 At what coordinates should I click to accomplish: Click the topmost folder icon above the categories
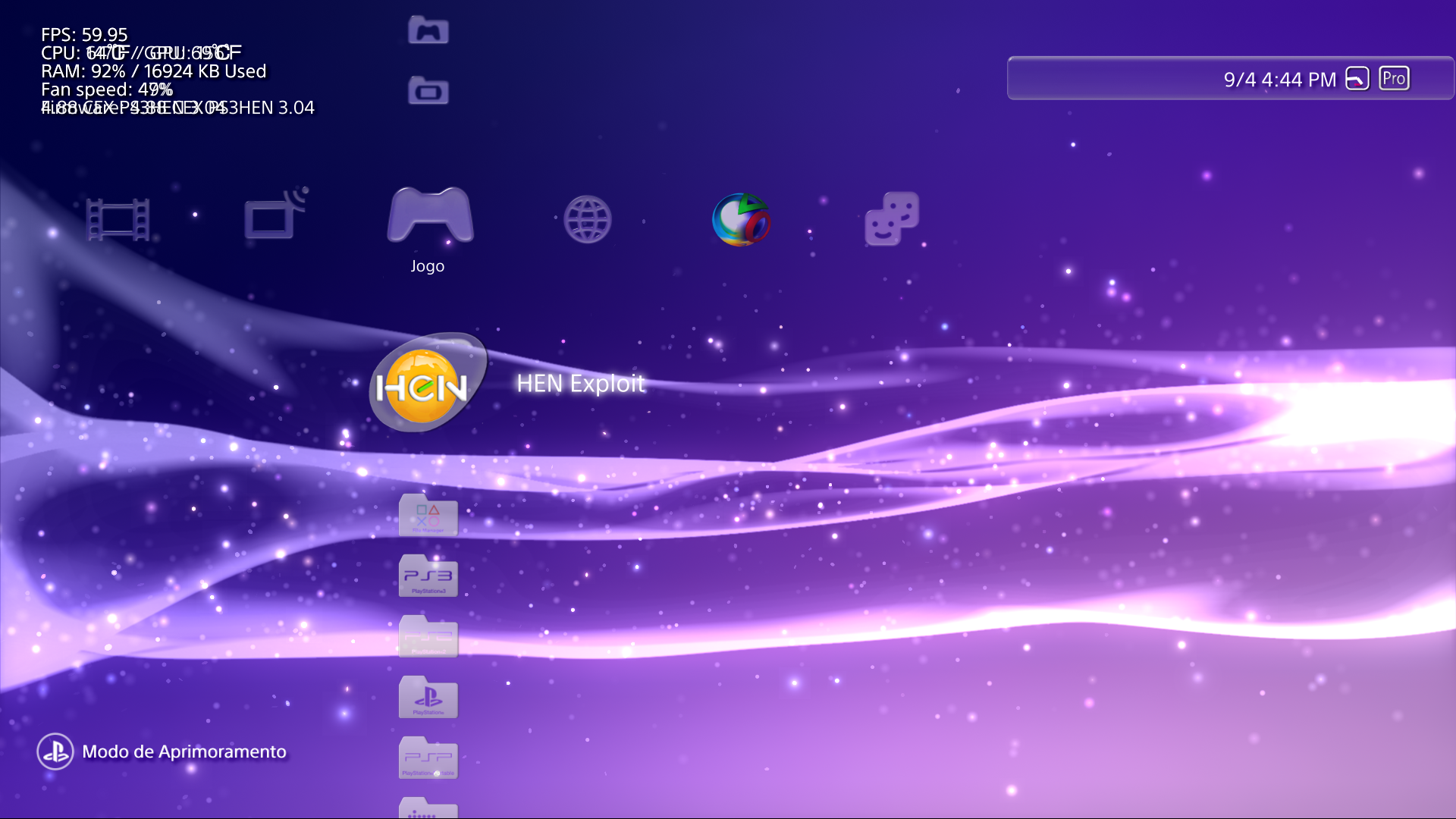428,30
